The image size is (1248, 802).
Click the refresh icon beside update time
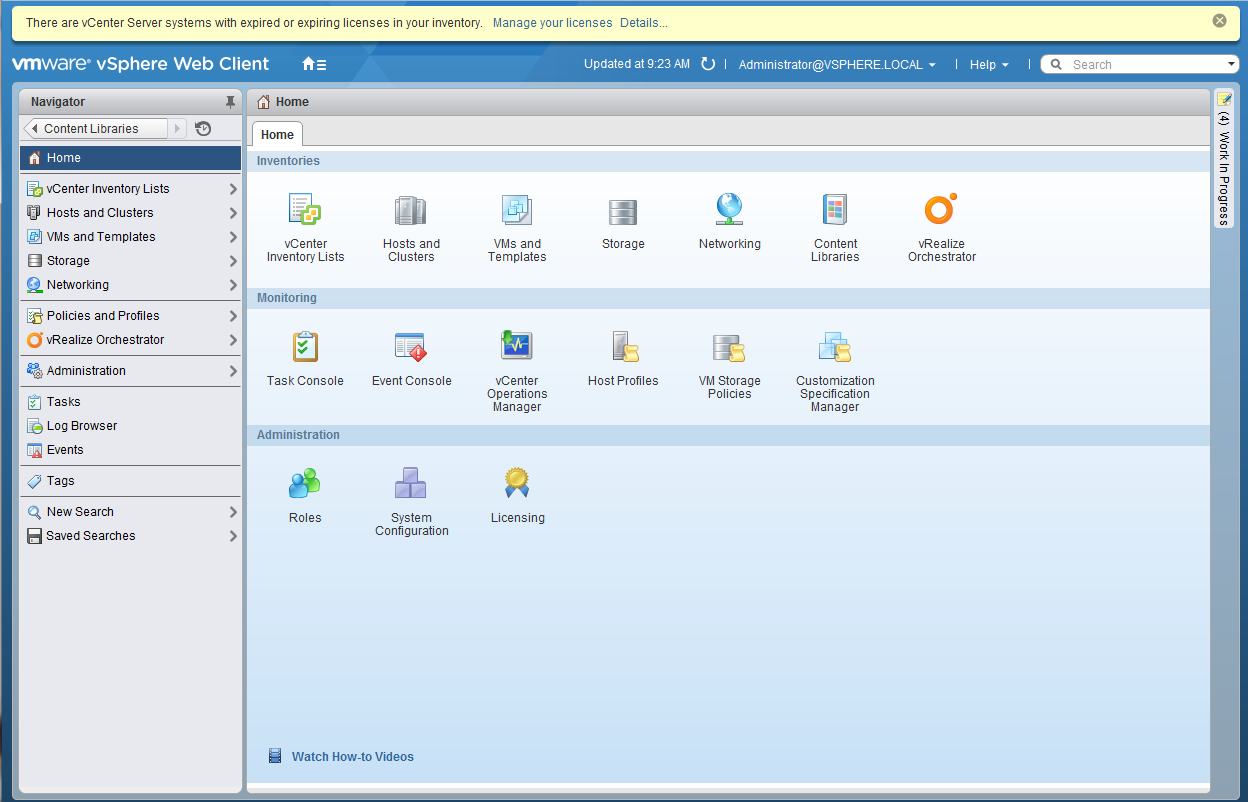pyautogui.click(x=708, y=64)
